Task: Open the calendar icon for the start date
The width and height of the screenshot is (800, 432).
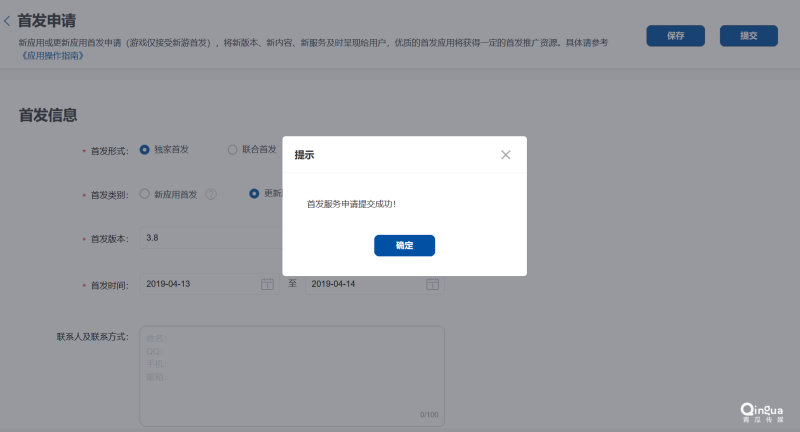Action: 267,284
